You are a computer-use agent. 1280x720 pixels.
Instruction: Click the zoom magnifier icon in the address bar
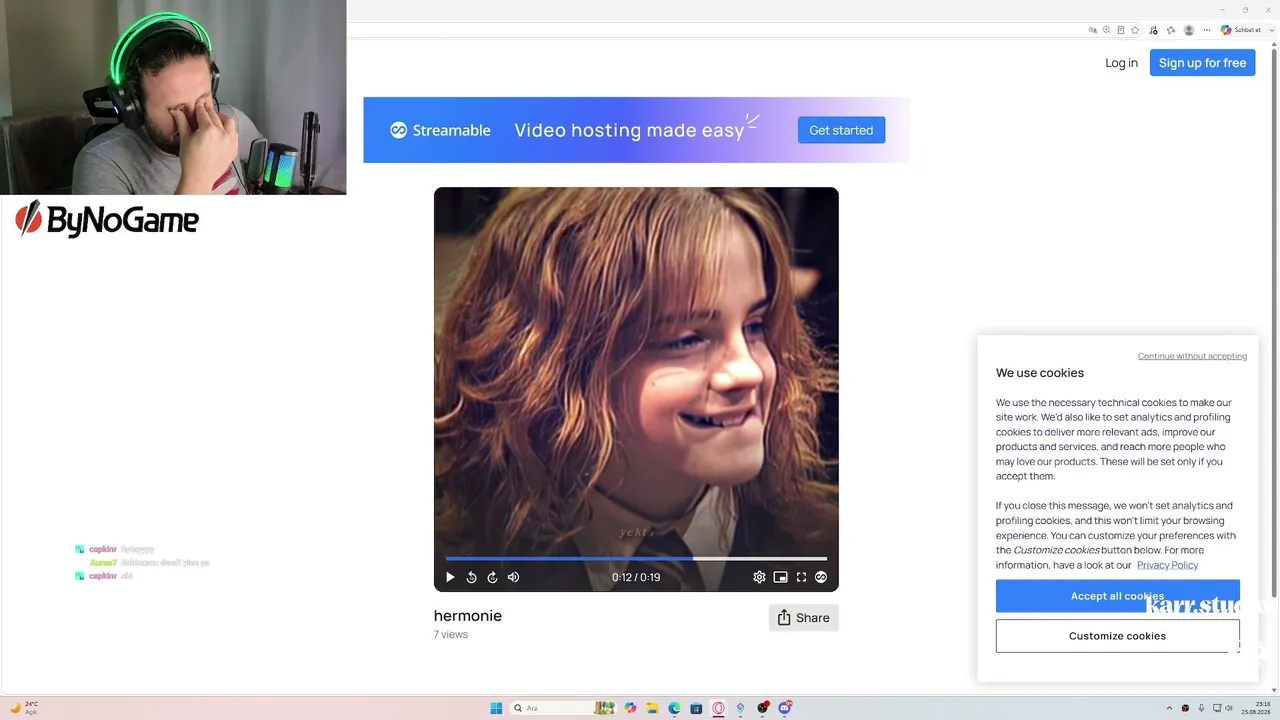pos(1106,30)
